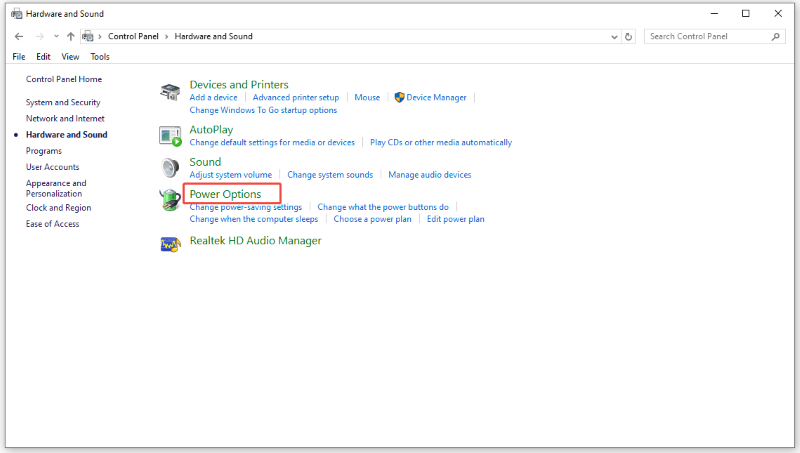The width and height of the screenshot is (800, 453).
Task: Click the Power Options battery icon
Action: [169, 200]
